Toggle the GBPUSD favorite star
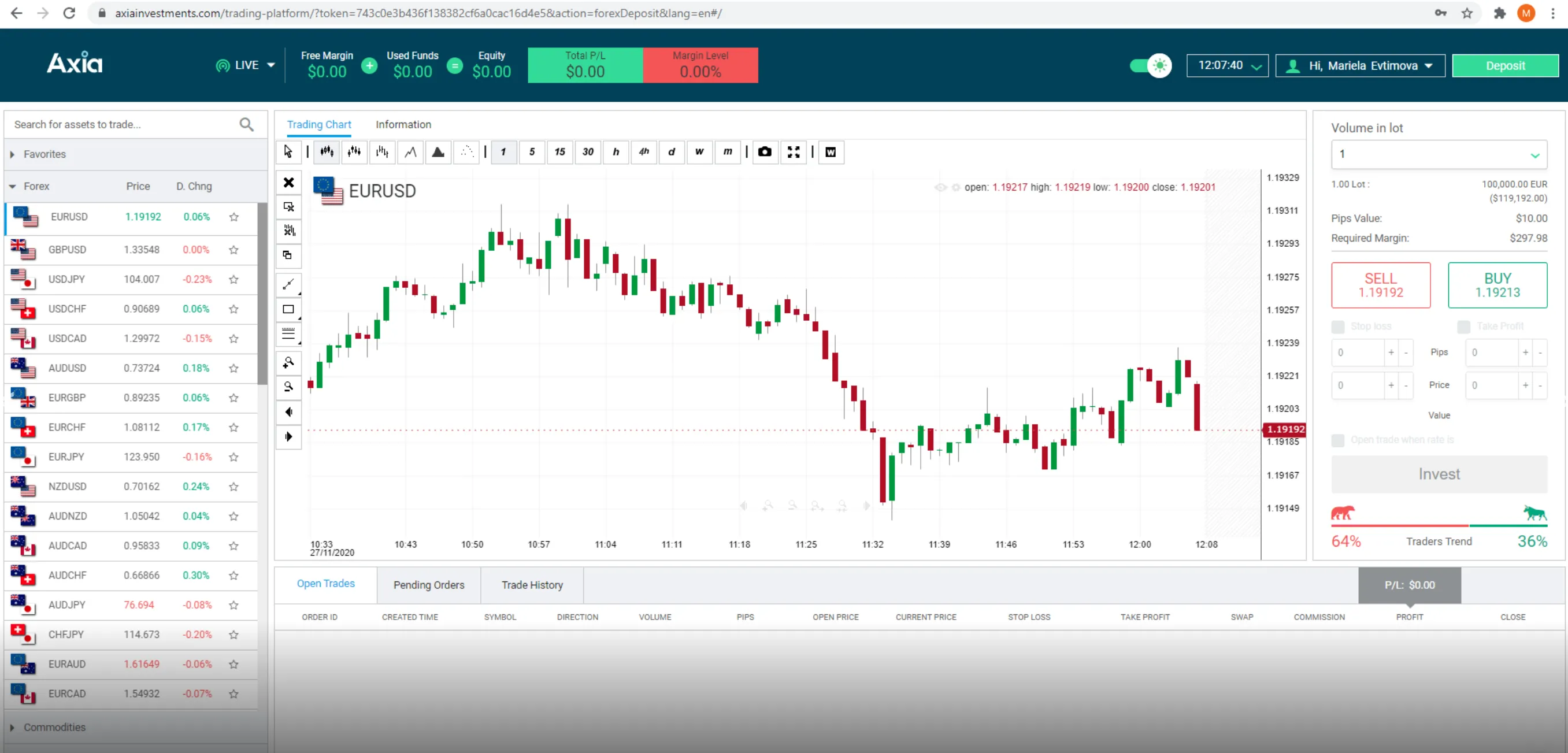 (233, 250)
